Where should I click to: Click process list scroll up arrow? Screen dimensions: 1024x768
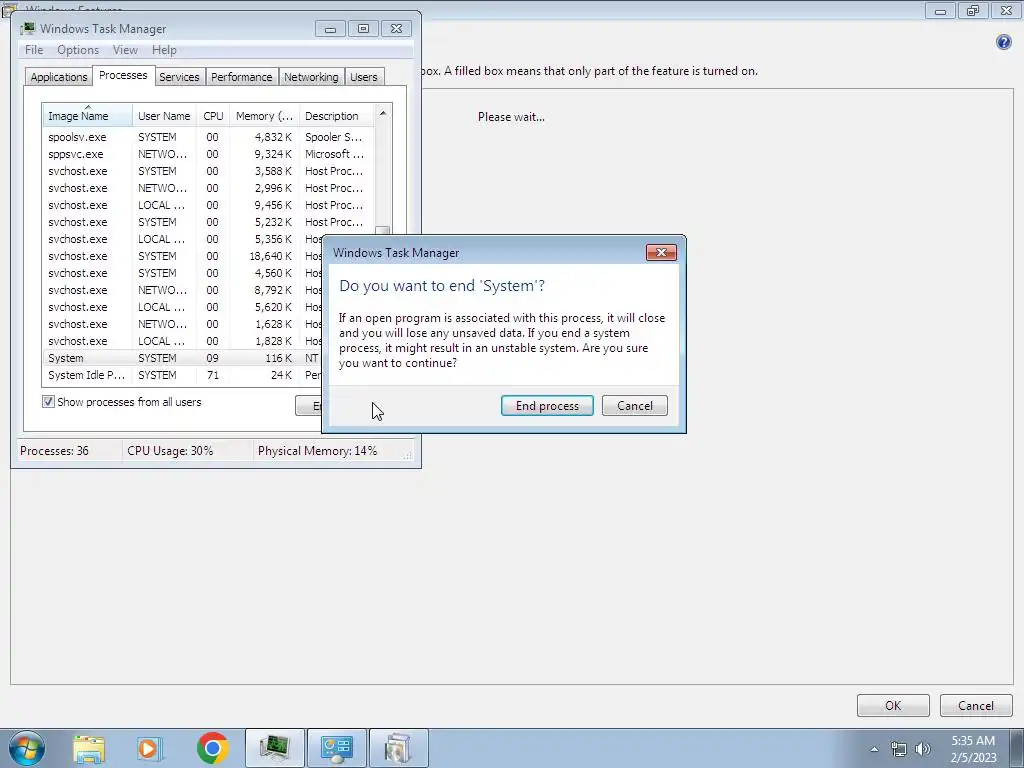(x=383, y=114)
